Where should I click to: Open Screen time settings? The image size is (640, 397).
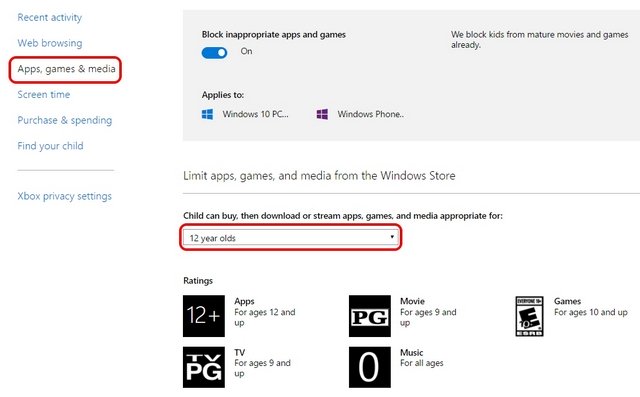tap(44, 94)
